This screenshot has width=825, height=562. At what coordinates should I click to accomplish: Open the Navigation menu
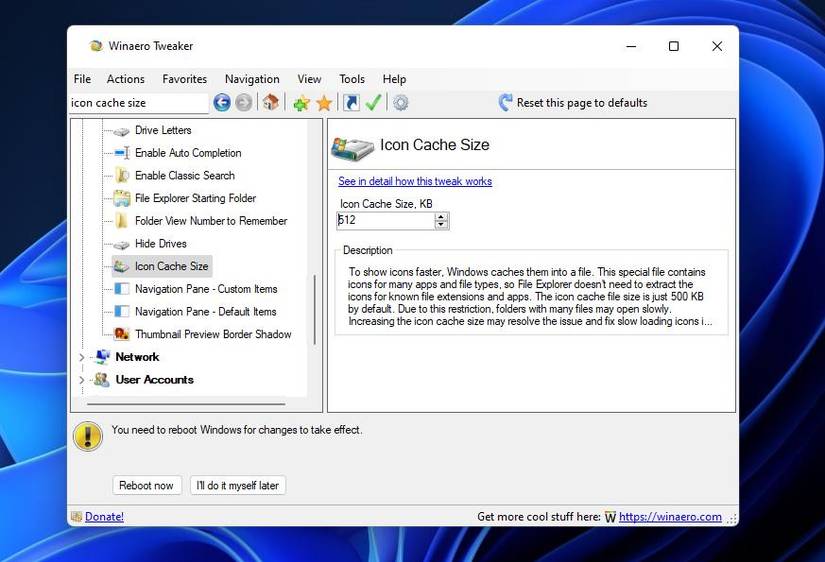pos(252,79)
